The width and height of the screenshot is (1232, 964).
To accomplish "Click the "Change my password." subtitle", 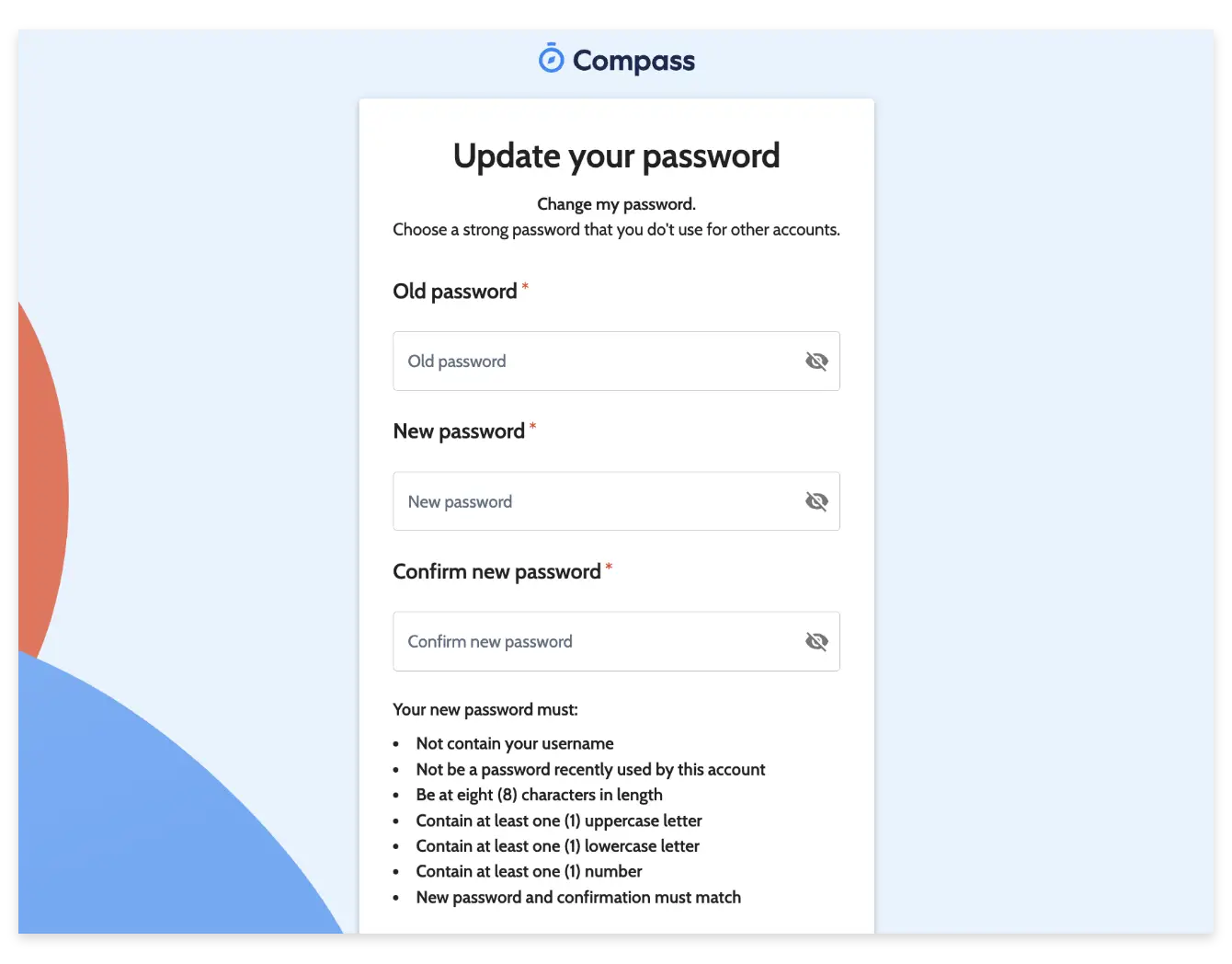I will (x=616, y=204).
